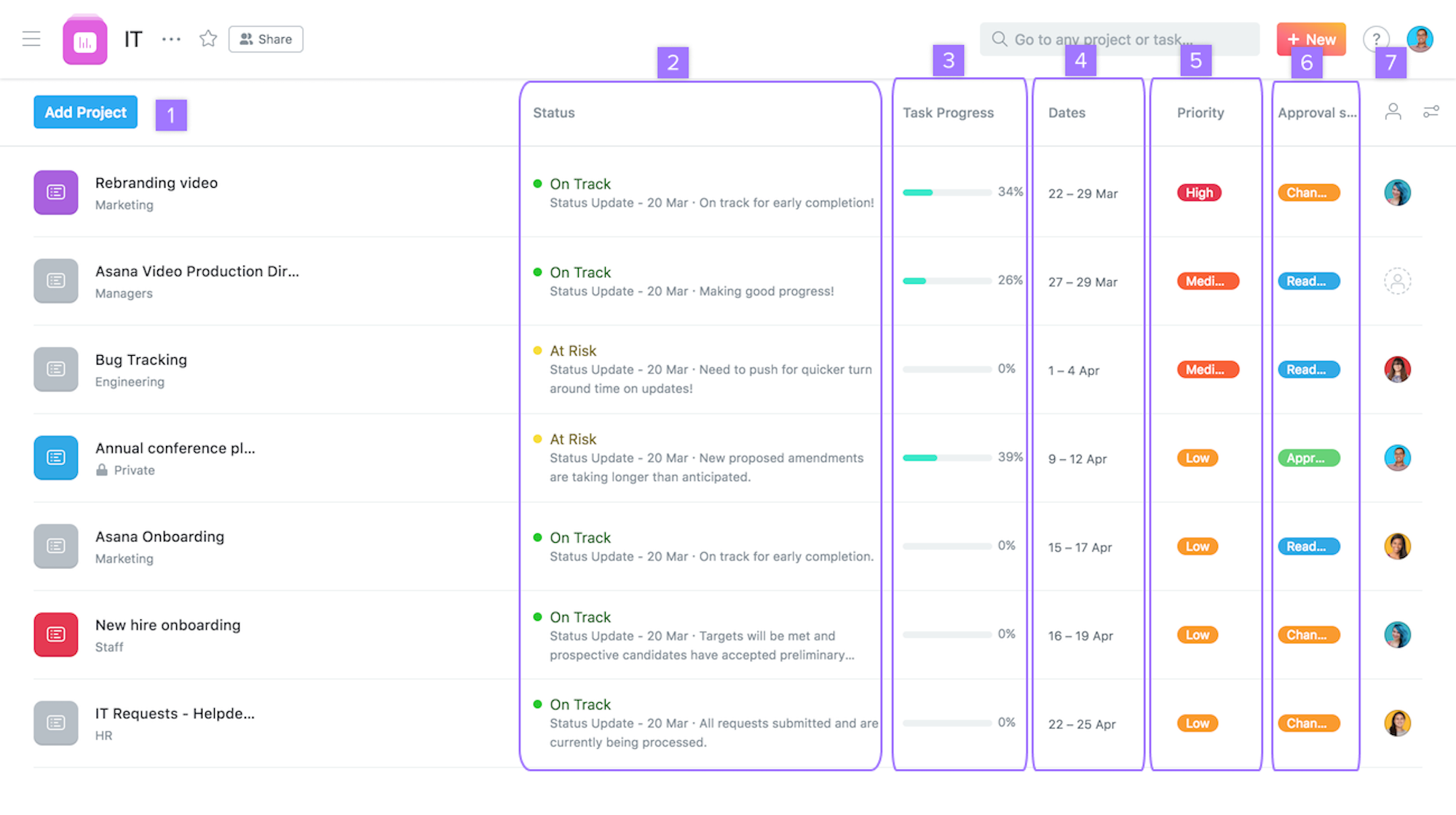1456x815 pixels.
Task: Select the Share button
Action: pos(265,38)
